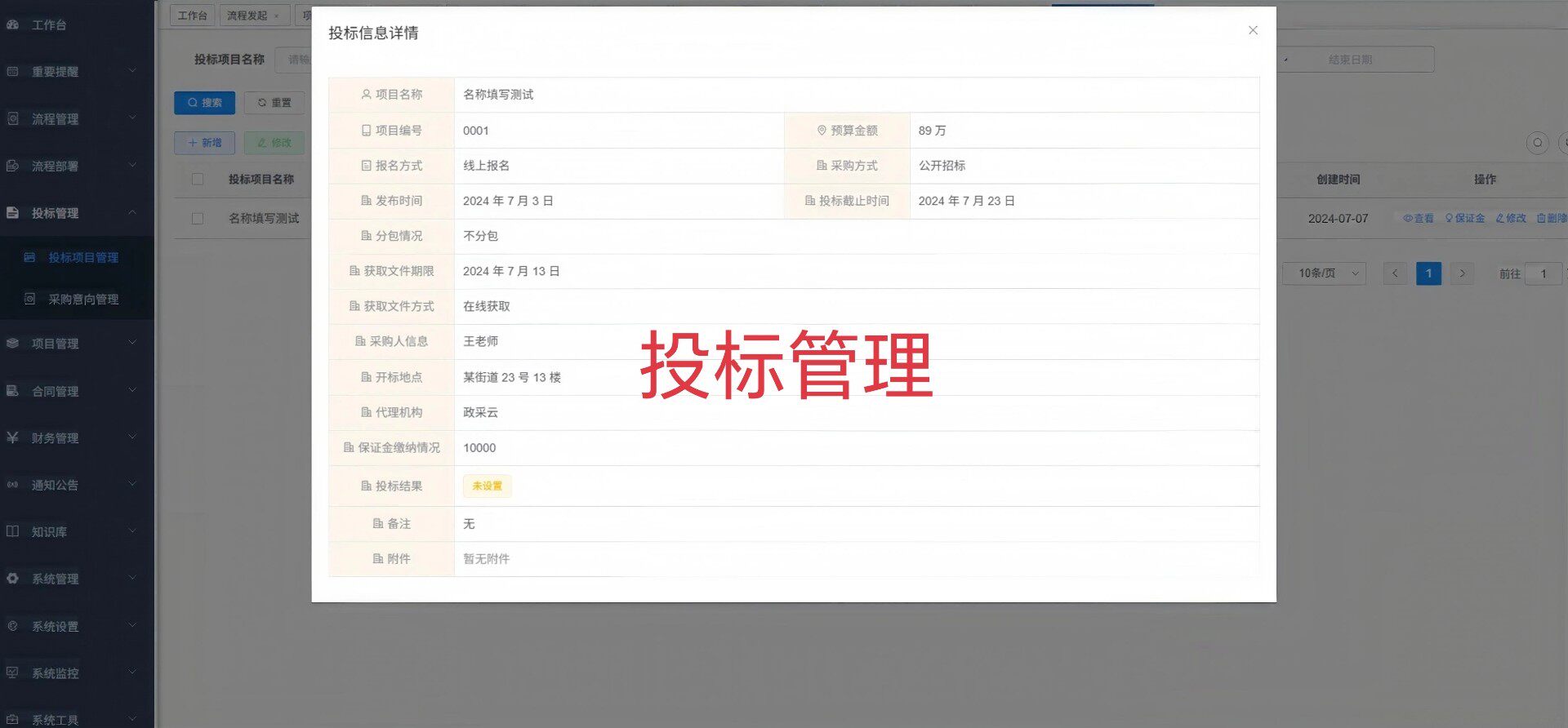Image resolution: width=1568 pixels, height=728 pixels.
Task: Expand the 合同管理 menu chevron
Action: pos(132,390)
